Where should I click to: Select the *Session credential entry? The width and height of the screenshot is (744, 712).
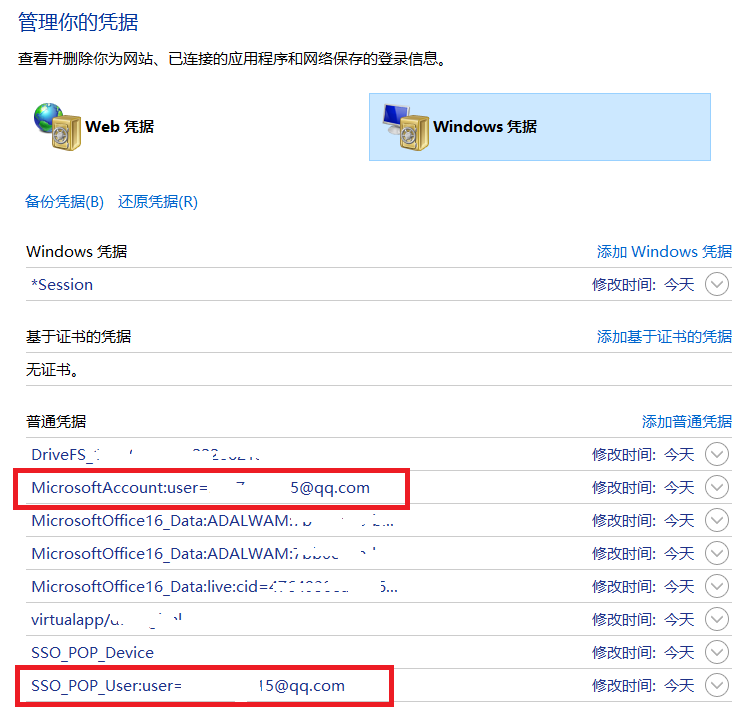(62, 285)
